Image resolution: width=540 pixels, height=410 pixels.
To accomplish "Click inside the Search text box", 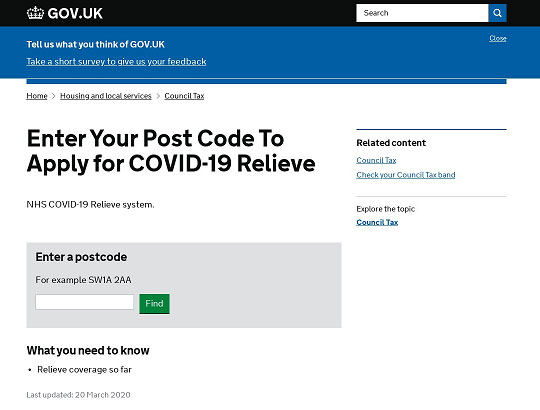I will point(422,13).
